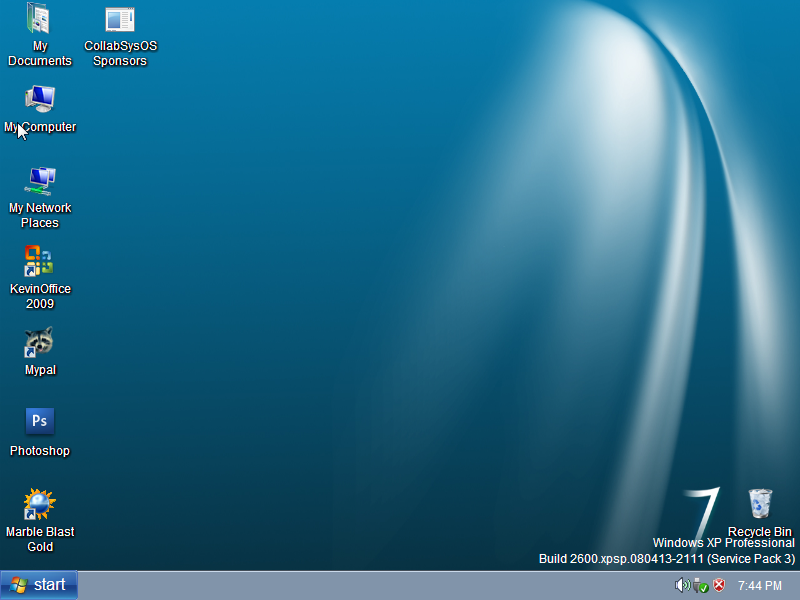
Task: Click the Windows XP Professional watermark text
Action: [x=723, y=543]
